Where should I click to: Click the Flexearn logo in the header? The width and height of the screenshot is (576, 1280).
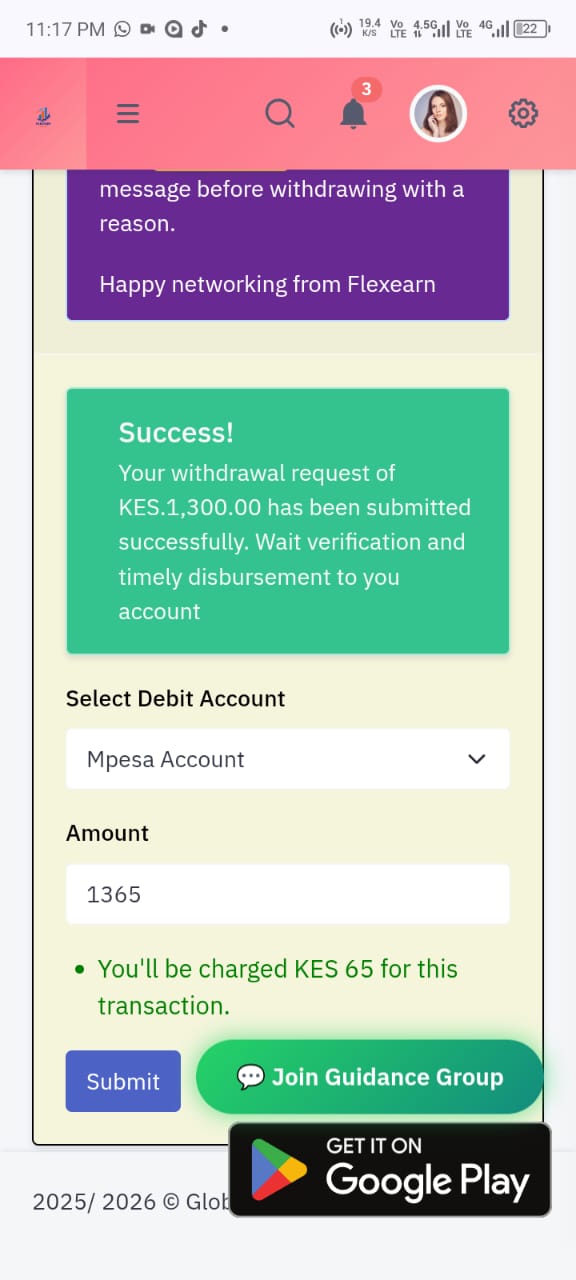tap(43, 113)
